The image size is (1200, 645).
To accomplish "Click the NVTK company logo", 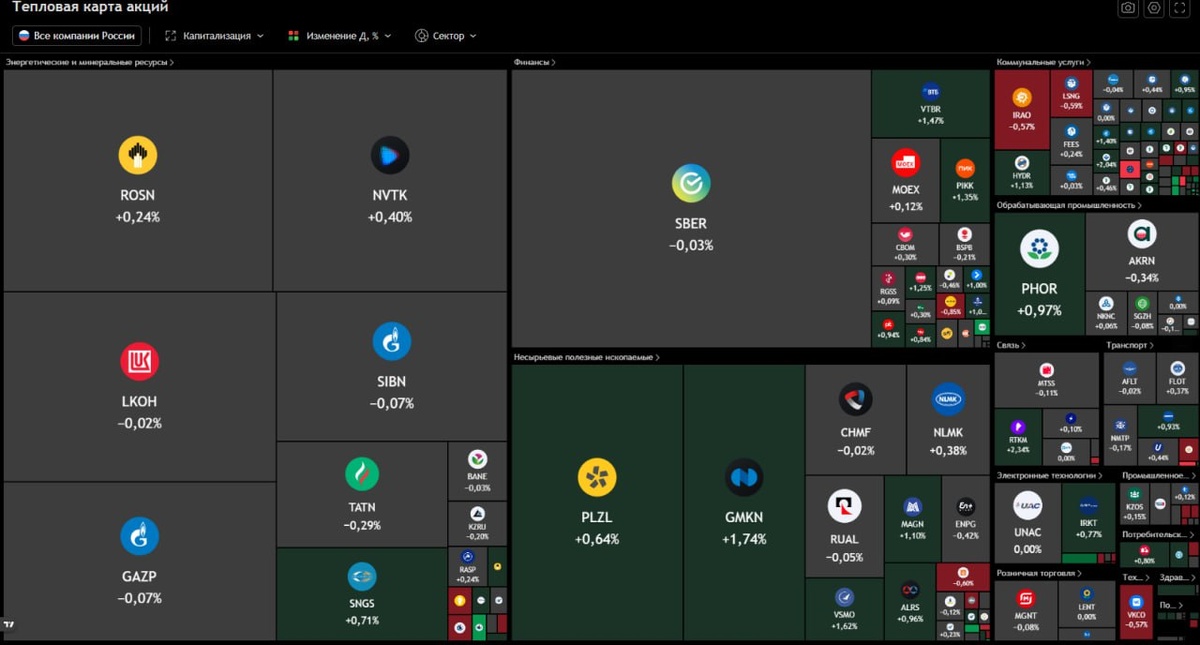I will (x=390, y=156).
